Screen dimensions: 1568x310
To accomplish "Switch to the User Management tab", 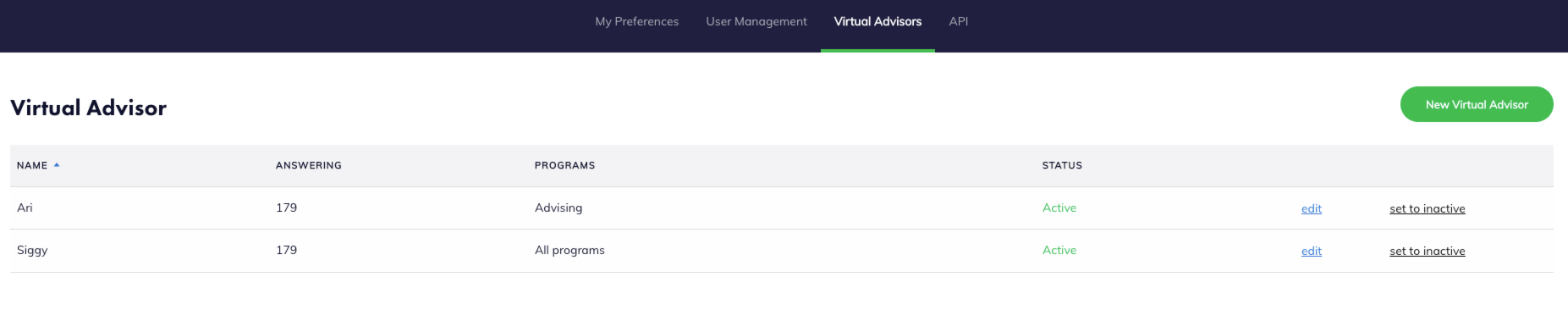I will click(x=756, y=21).
